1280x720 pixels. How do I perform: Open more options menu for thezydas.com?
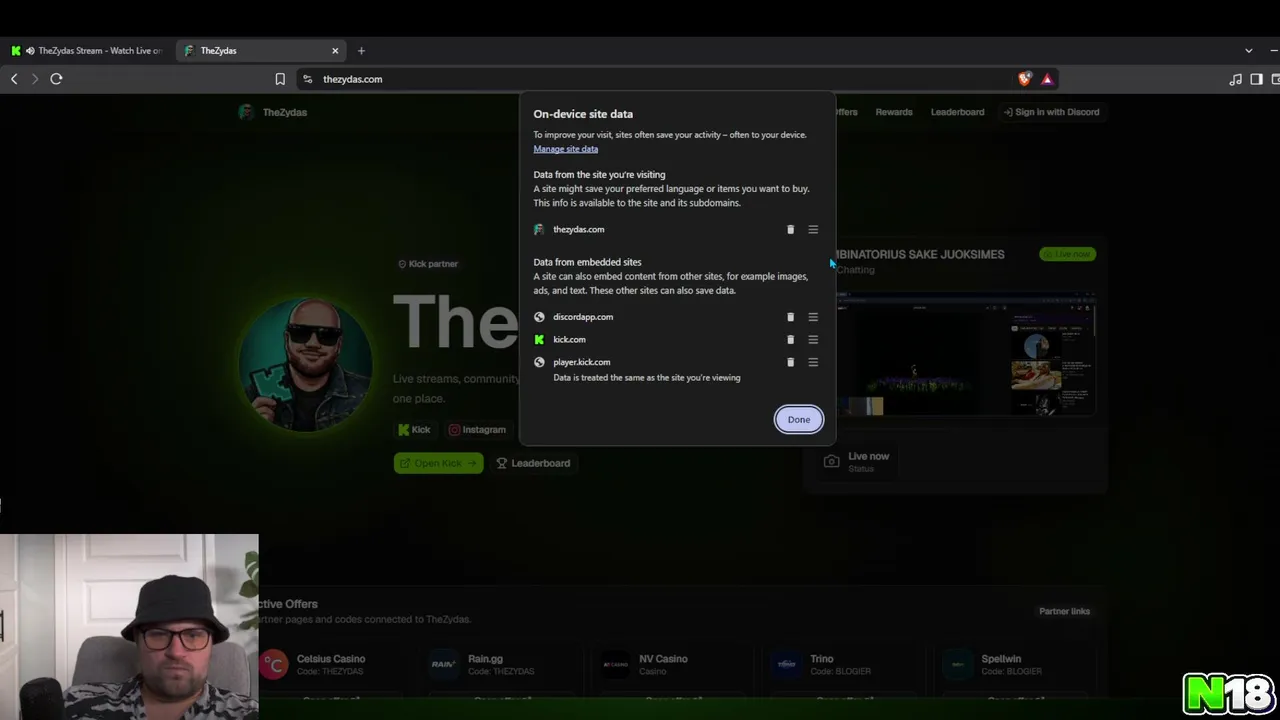813,230
